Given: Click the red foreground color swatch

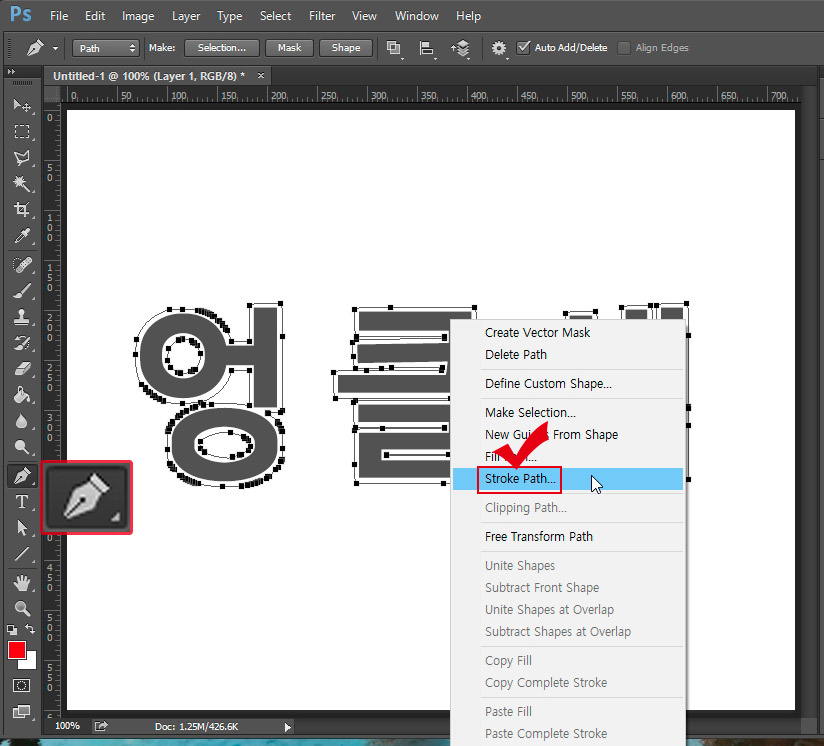Looking at the screenshot, I should point(16,649).
